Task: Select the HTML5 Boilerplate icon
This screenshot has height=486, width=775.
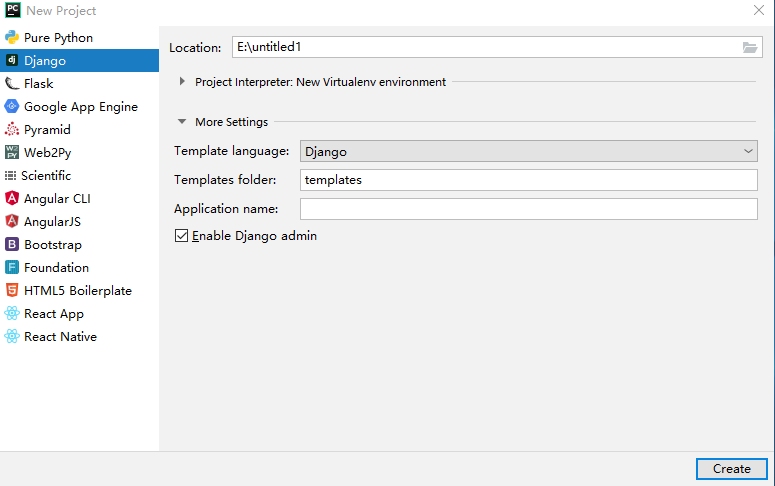Action: tap(12, 290)
